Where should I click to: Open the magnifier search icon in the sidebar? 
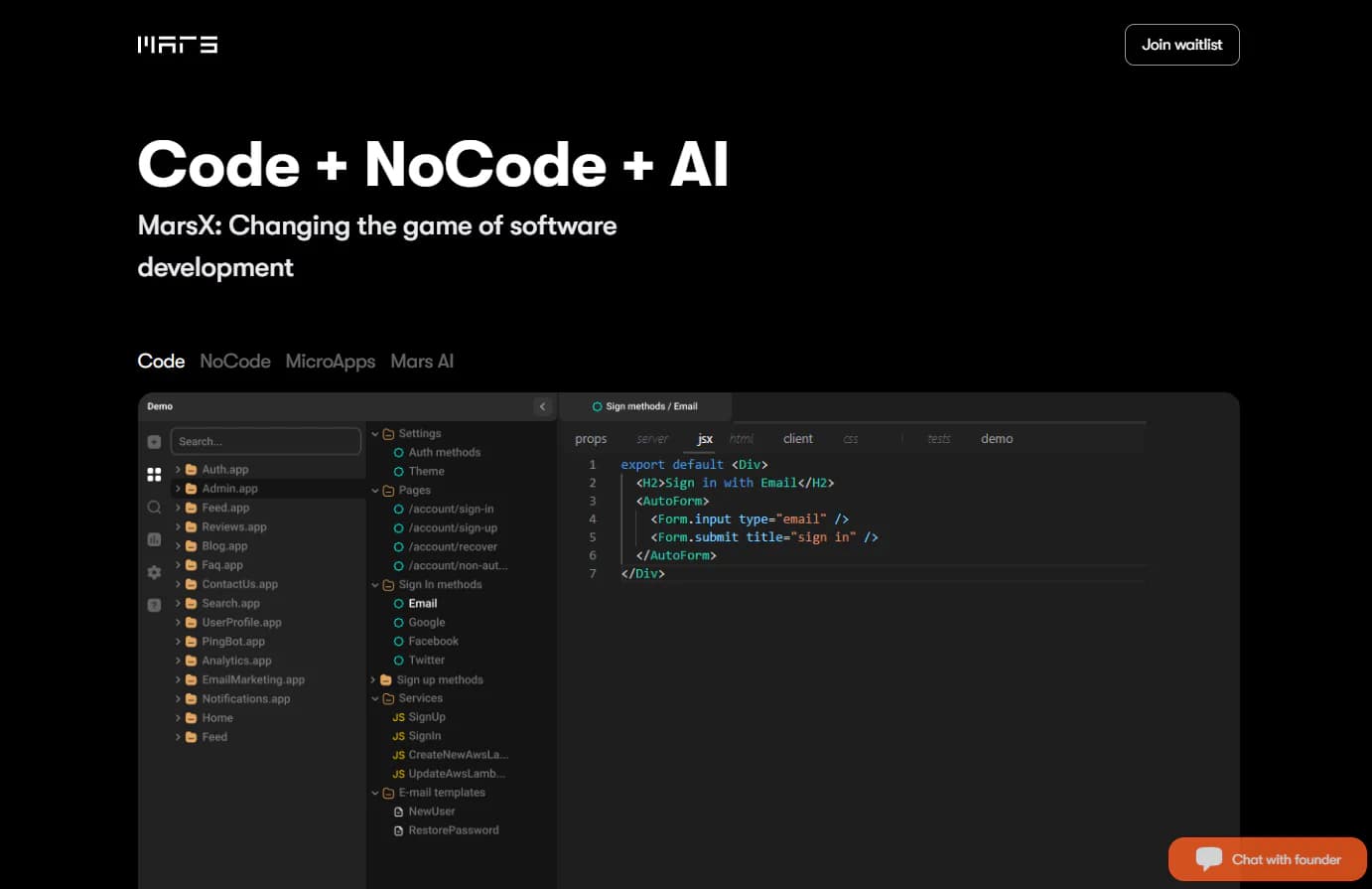pos(154,508)
